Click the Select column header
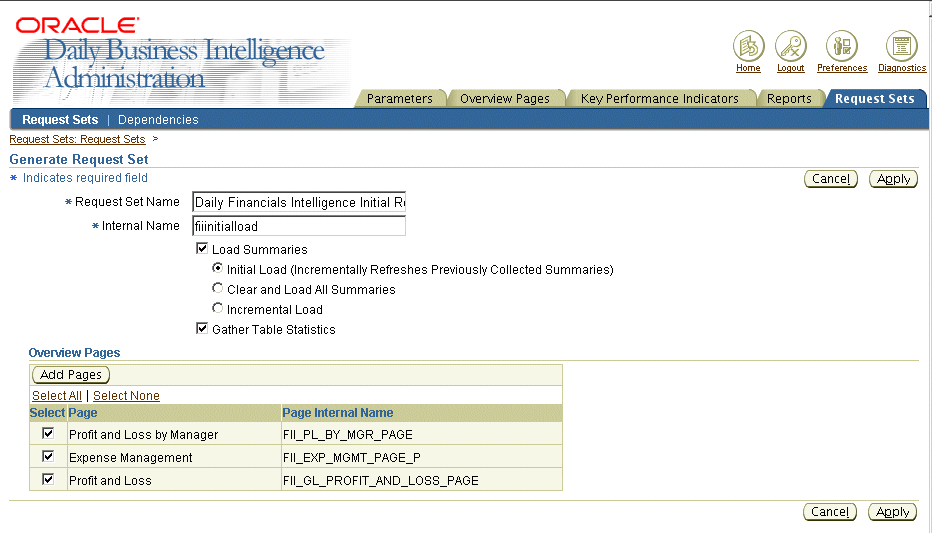 47,412
